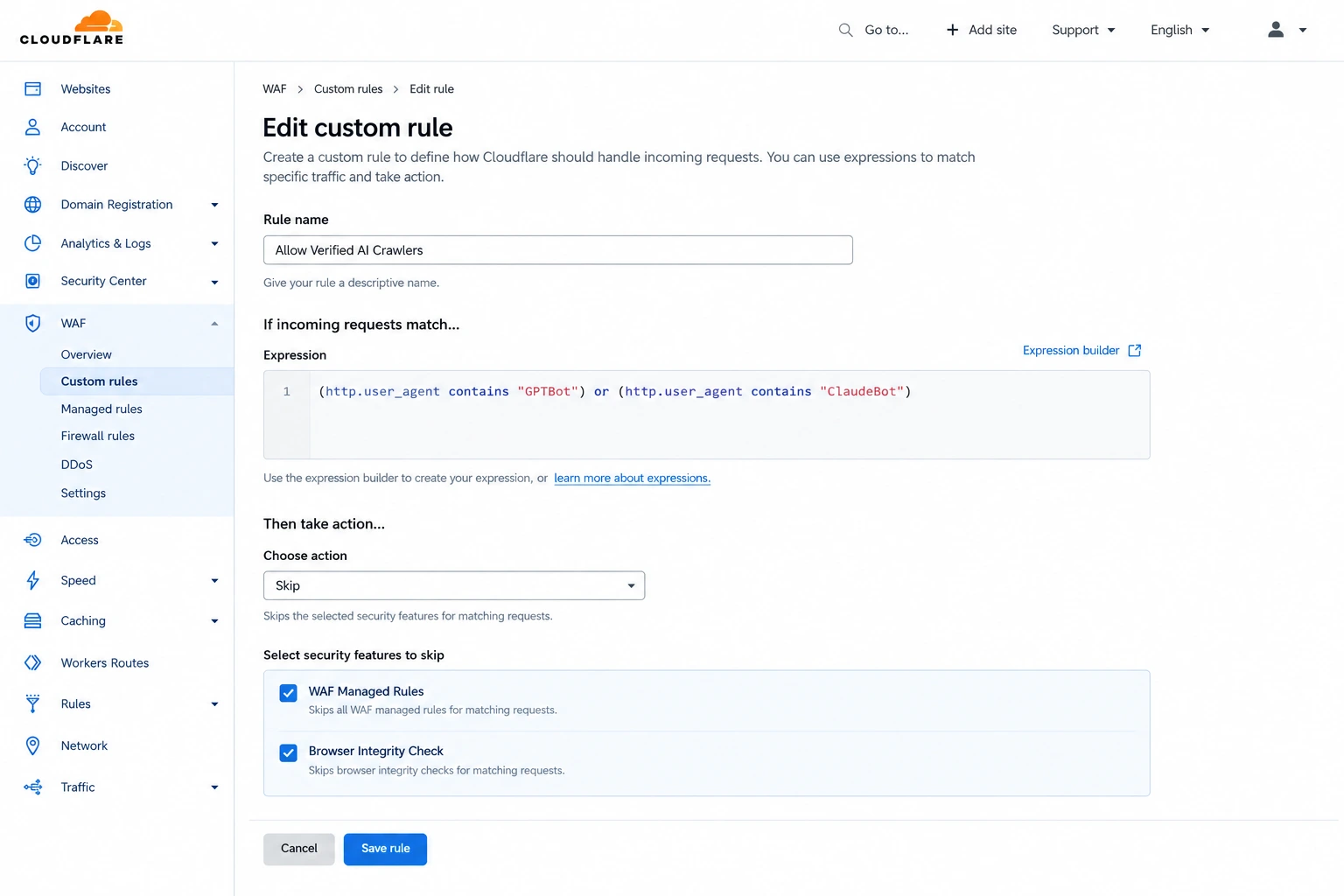
Task: Click the Cancel button
Action: [299, 849]
